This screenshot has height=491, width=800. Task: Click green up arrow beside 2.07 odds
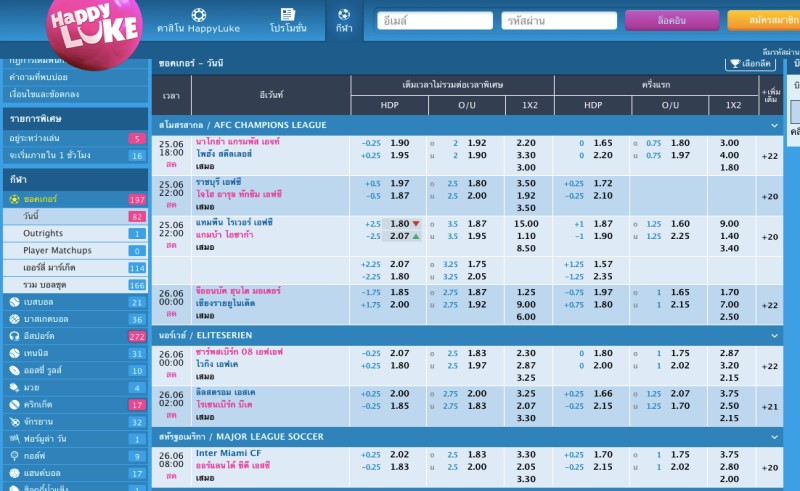tap(416, 236)
